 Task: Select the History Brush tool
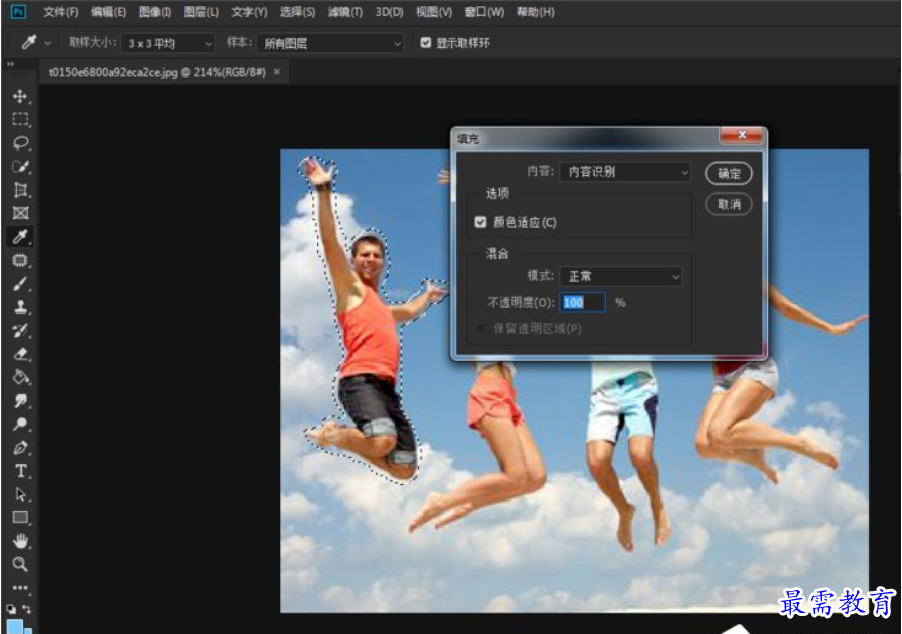pos(21,330)
